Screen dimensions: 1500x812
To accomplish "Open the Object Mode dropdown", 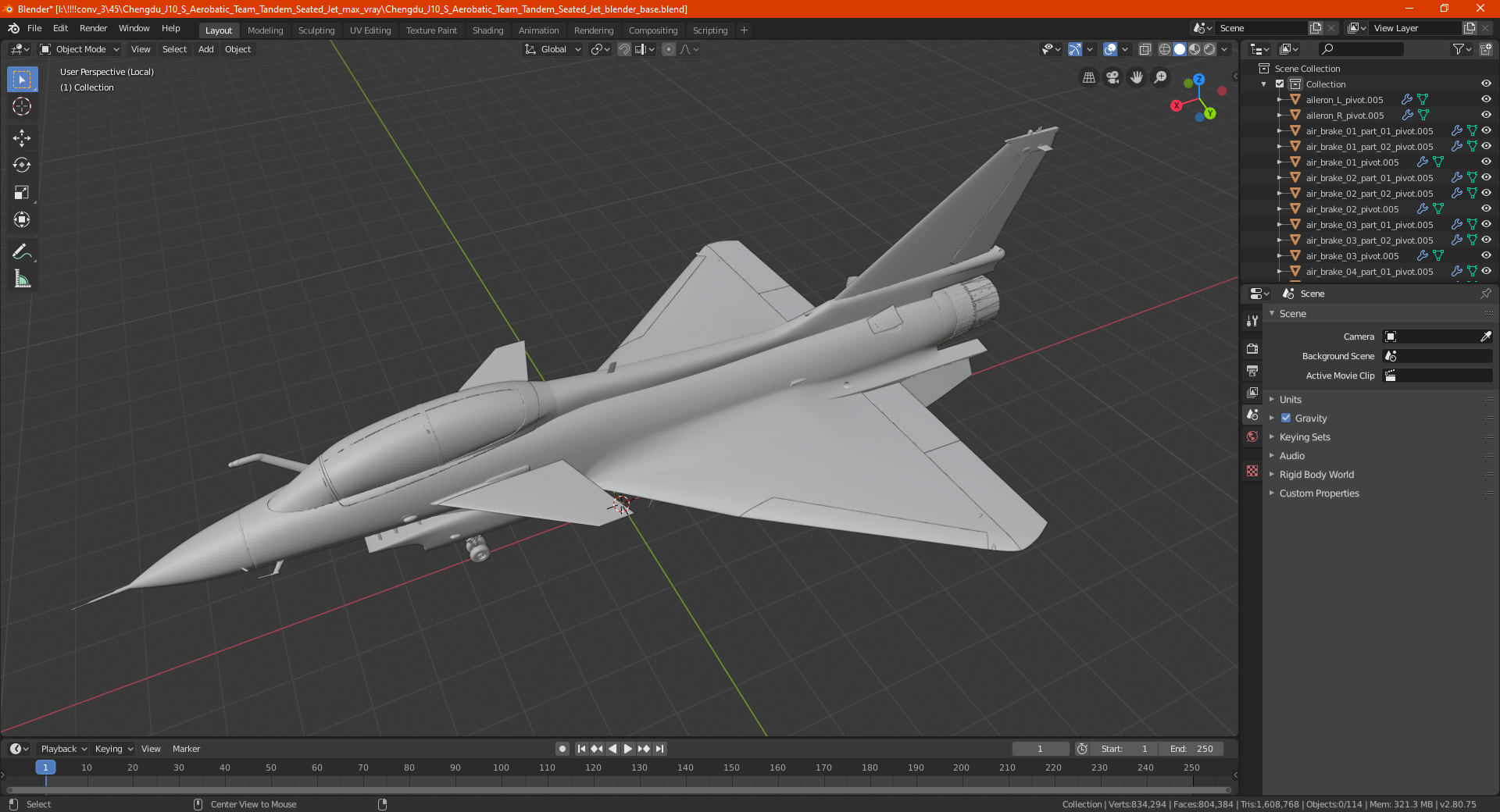I will click(x=80, y=49).
